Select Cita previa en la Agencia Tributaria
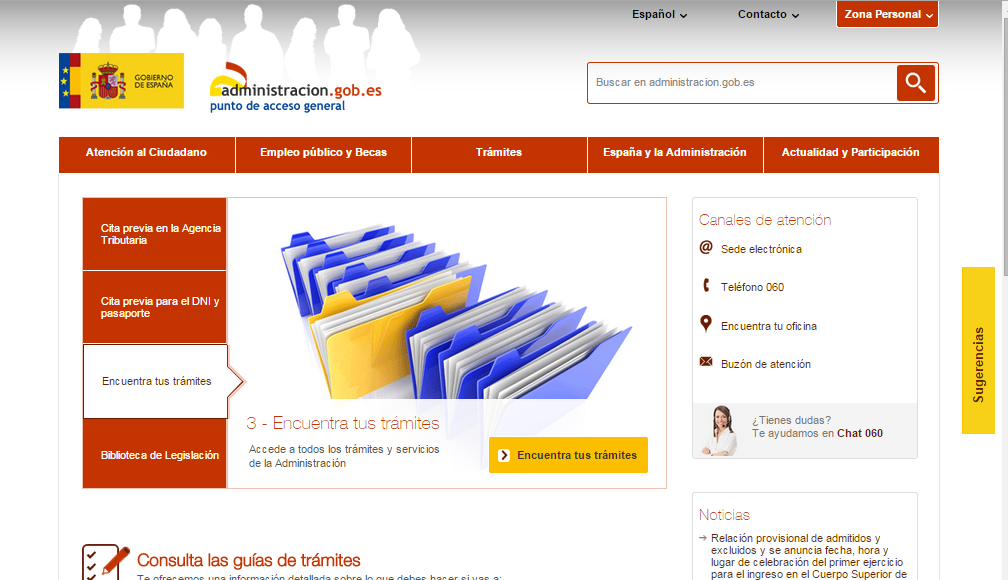The width and height of the screenshot is (1008, 580). pos(155,234)
